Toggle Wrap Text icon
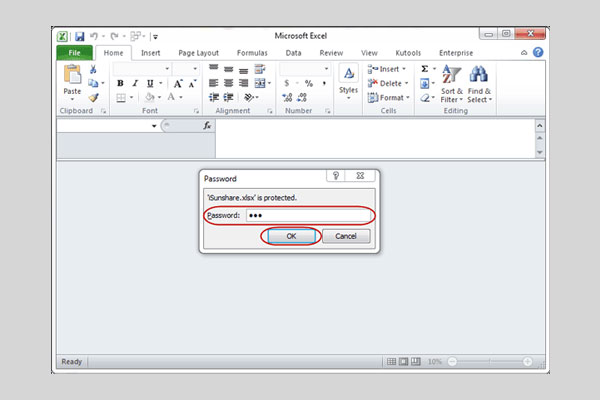 pos(260,69)
